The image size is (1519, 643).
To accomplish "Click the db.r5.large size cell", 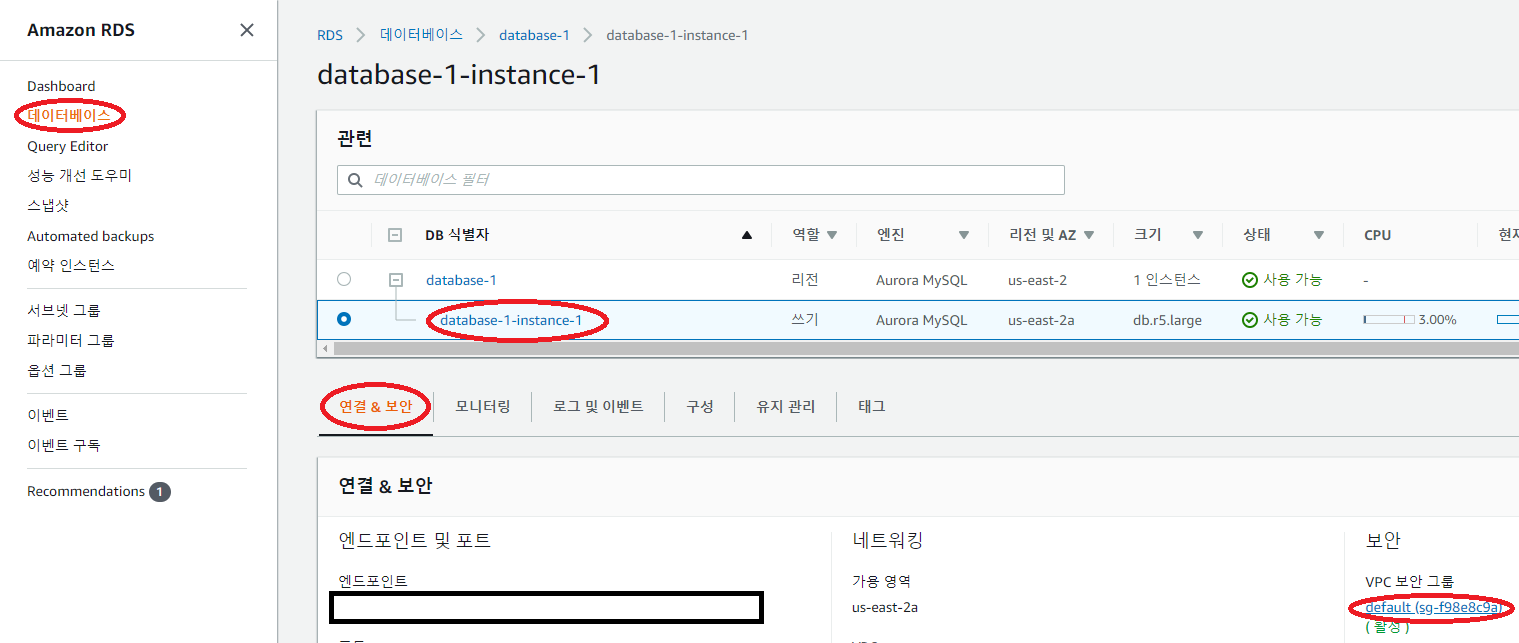I will pos(1168,320).
